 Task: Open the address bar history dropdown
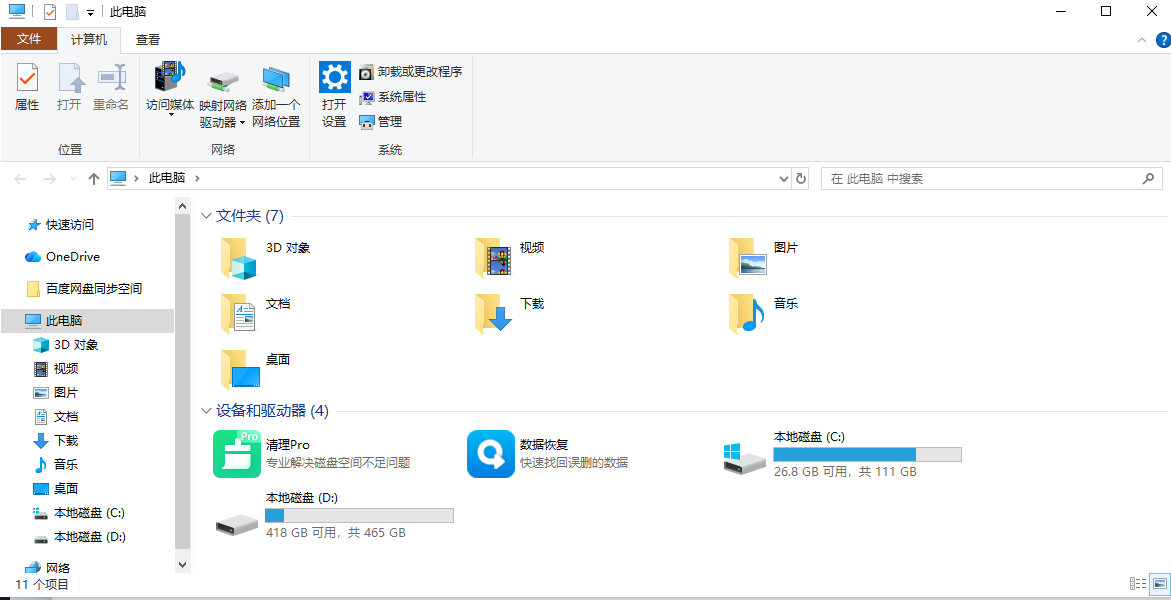coord(783,179)
